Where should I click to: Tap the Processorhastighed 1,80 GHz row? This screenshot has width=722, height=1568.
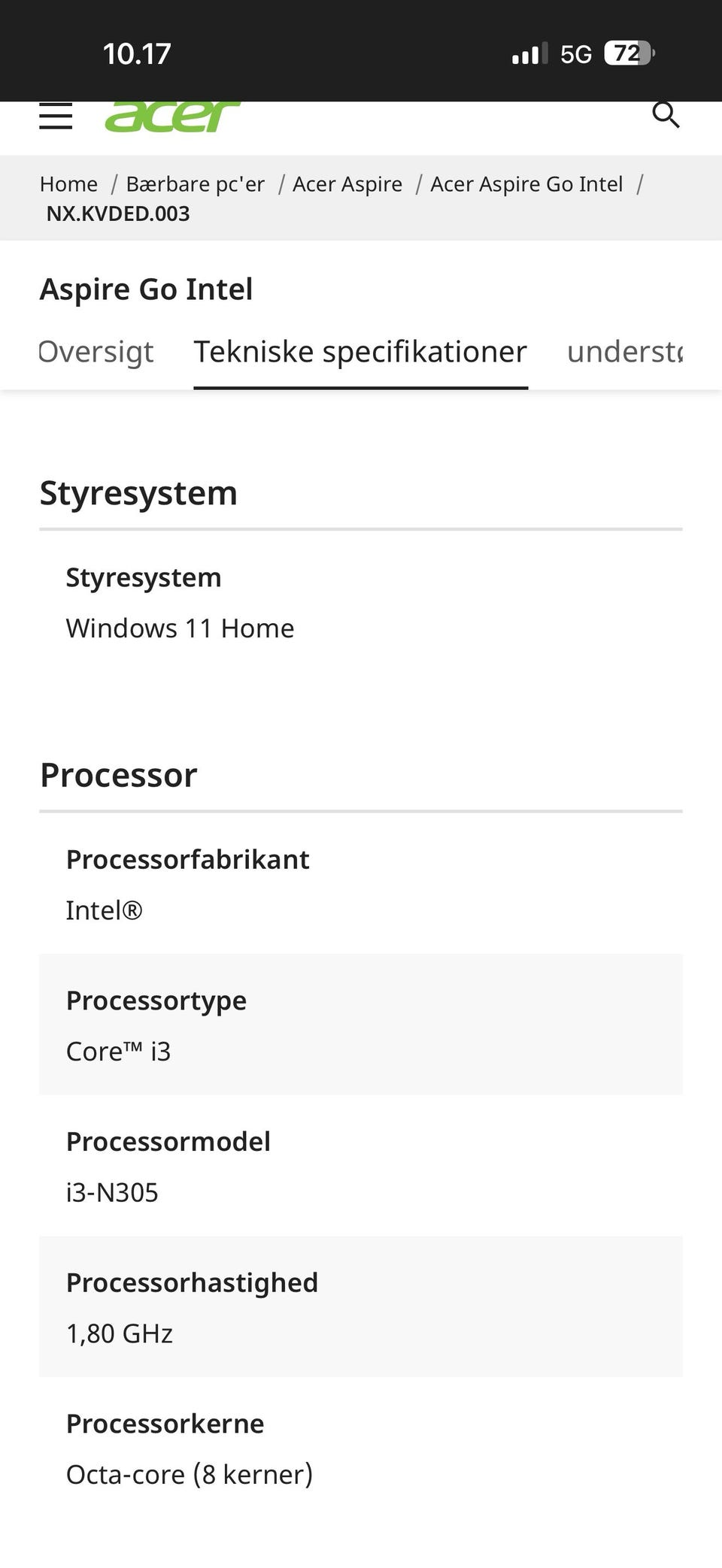pos(361,1306)
